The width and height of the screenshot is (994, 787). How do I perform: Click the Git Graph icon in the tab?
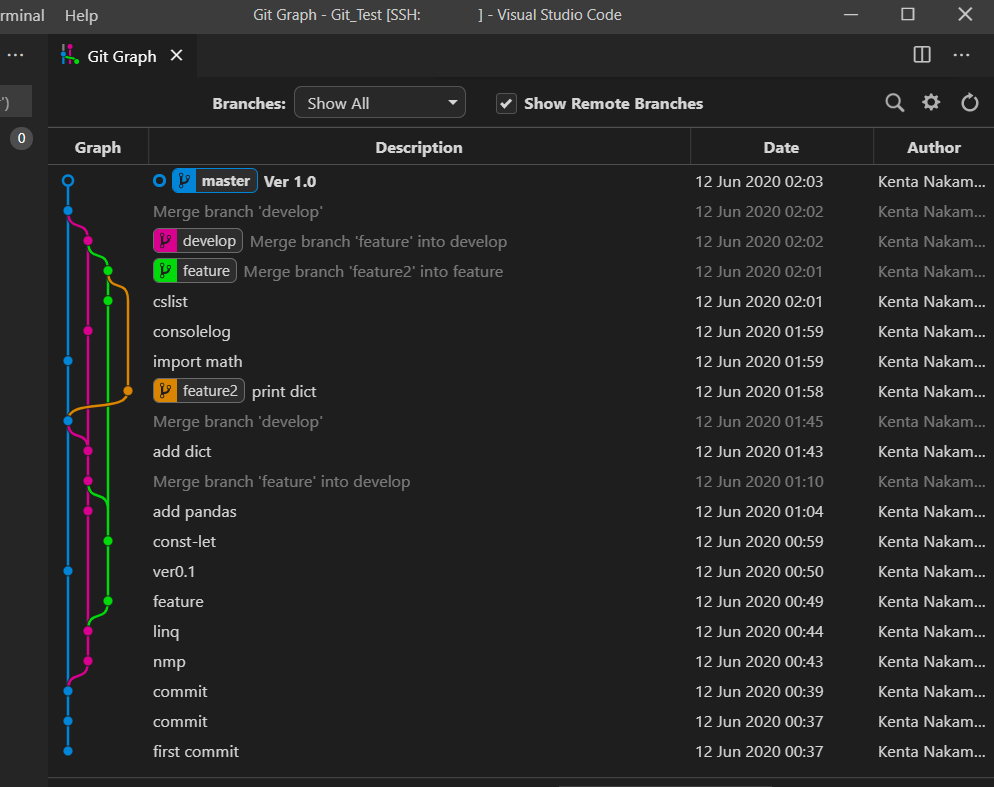(70, 55)
